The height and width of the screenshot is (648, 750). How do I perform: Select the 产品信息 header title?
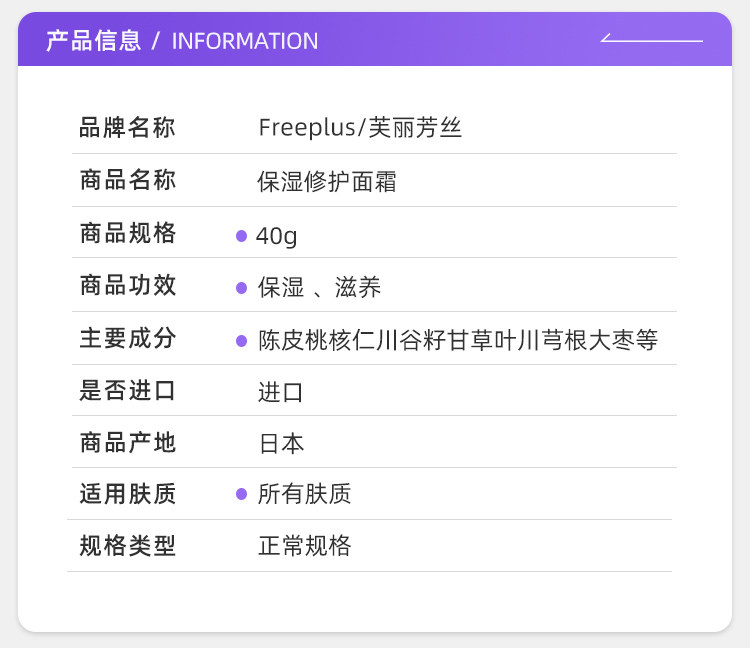point(93,41)
